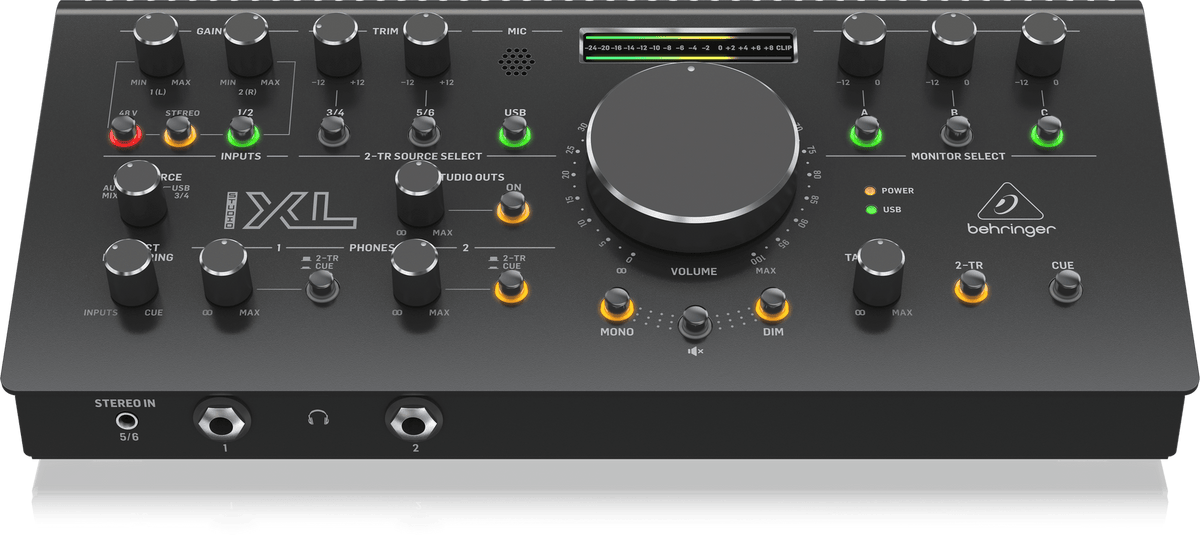Click the built-in talkback mic grille
Viewport: 1200px width, 538px height.
[x=516, y=62]
